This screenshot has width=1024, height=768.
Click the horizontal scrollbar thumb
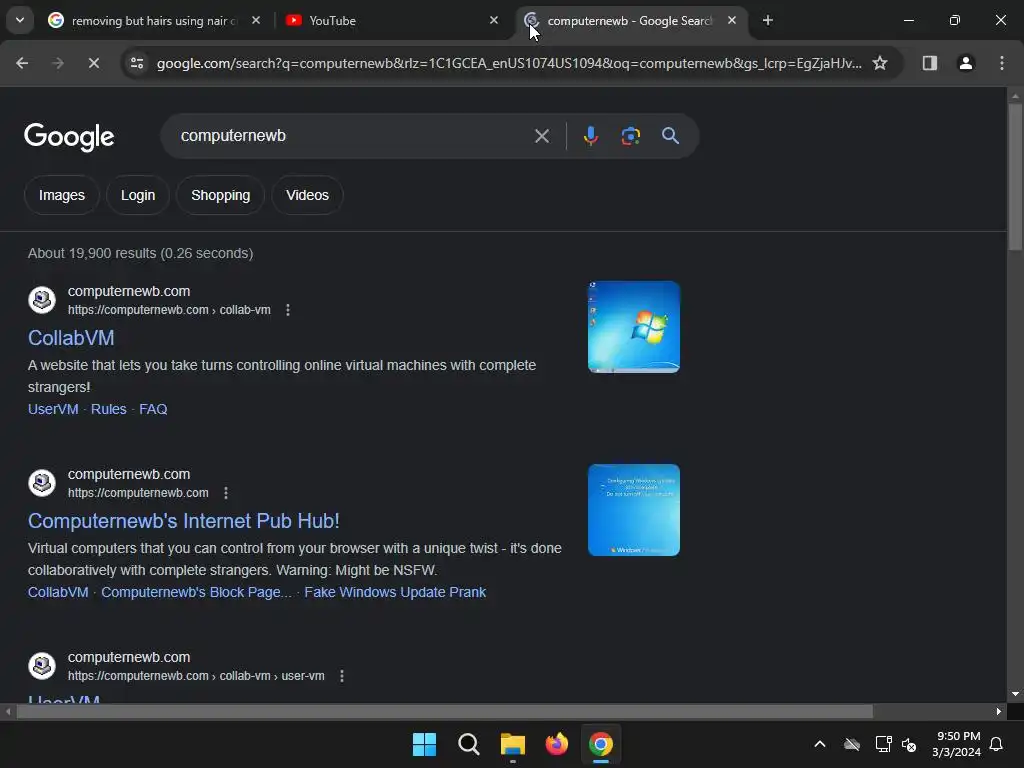[x=445, y=711]
